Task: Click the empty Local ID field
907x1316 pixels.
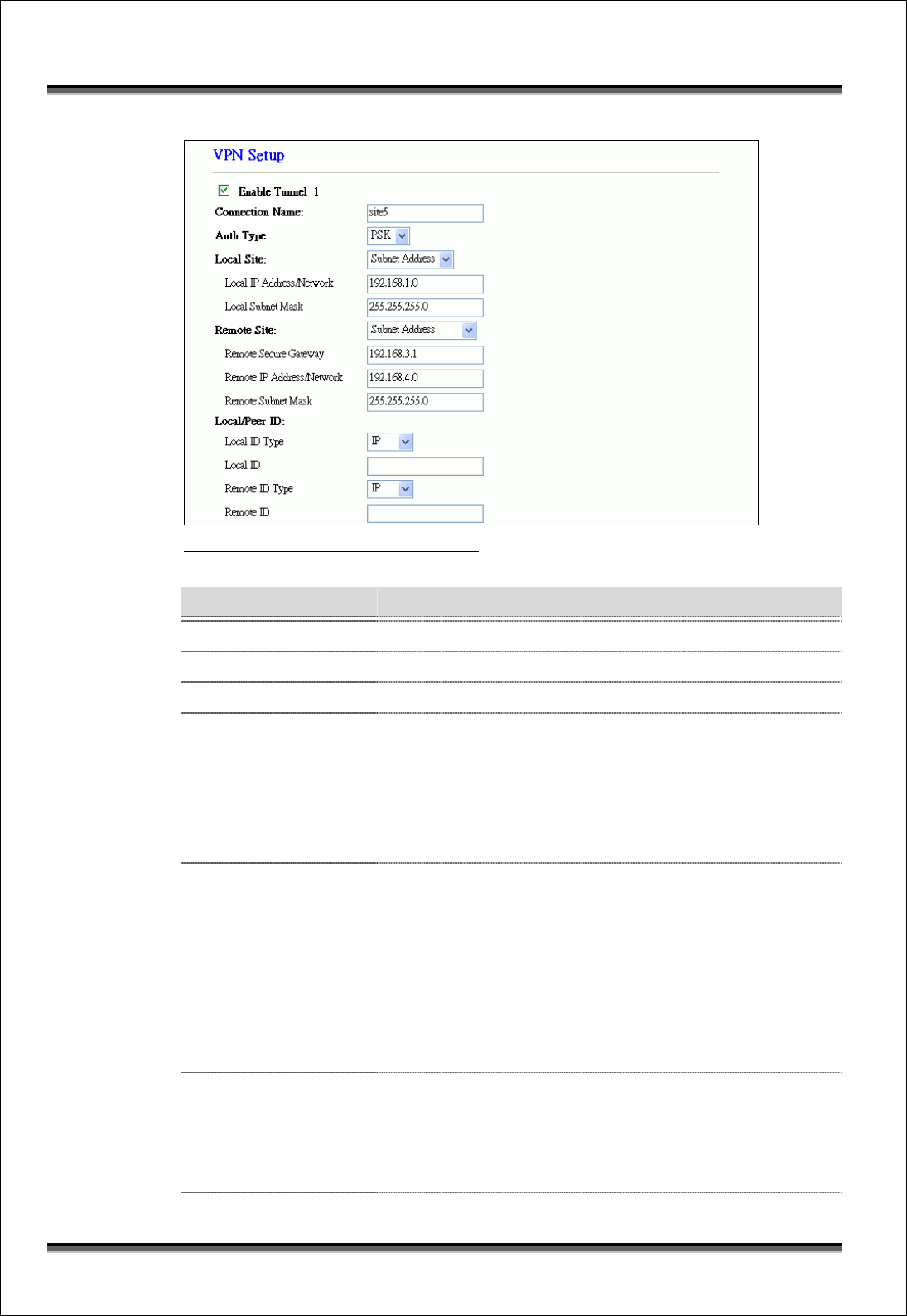Action: [x=425, y=466]
